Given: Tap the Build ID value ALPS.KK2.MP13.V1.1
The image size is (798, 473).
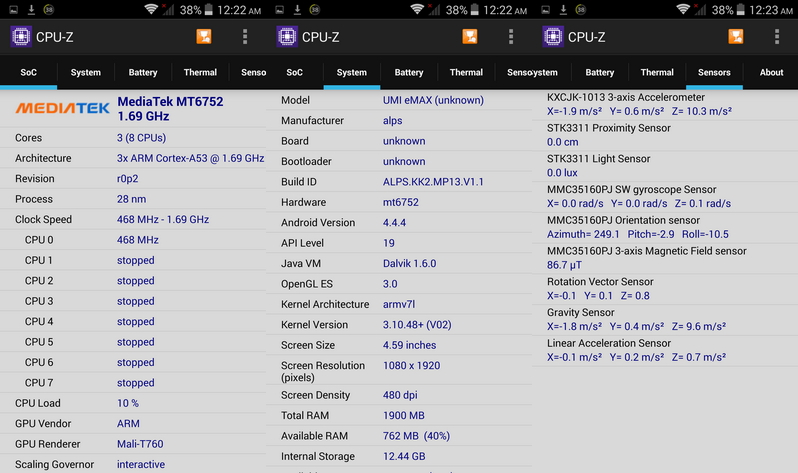Looking at the screenshot, I should (433, 182).
